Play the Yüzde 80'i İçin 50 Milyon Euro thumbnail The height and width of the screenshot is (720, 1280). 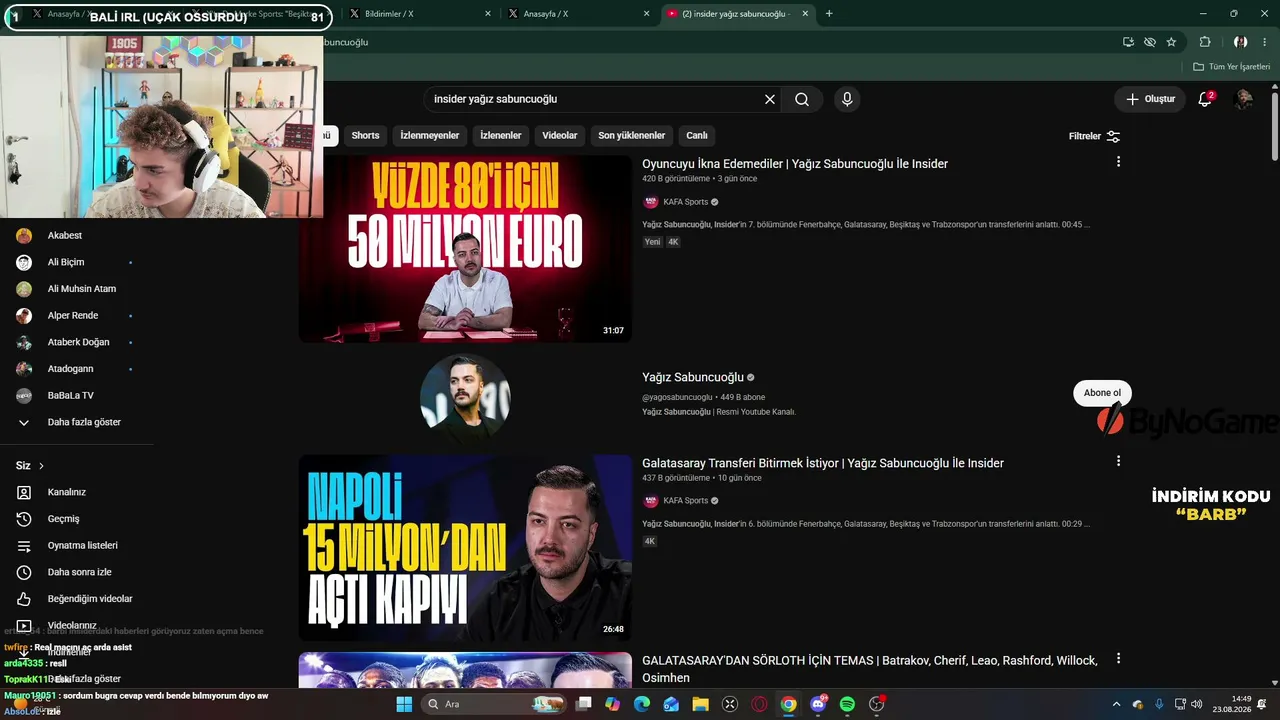pyautogui.click(x=465, y=249)
